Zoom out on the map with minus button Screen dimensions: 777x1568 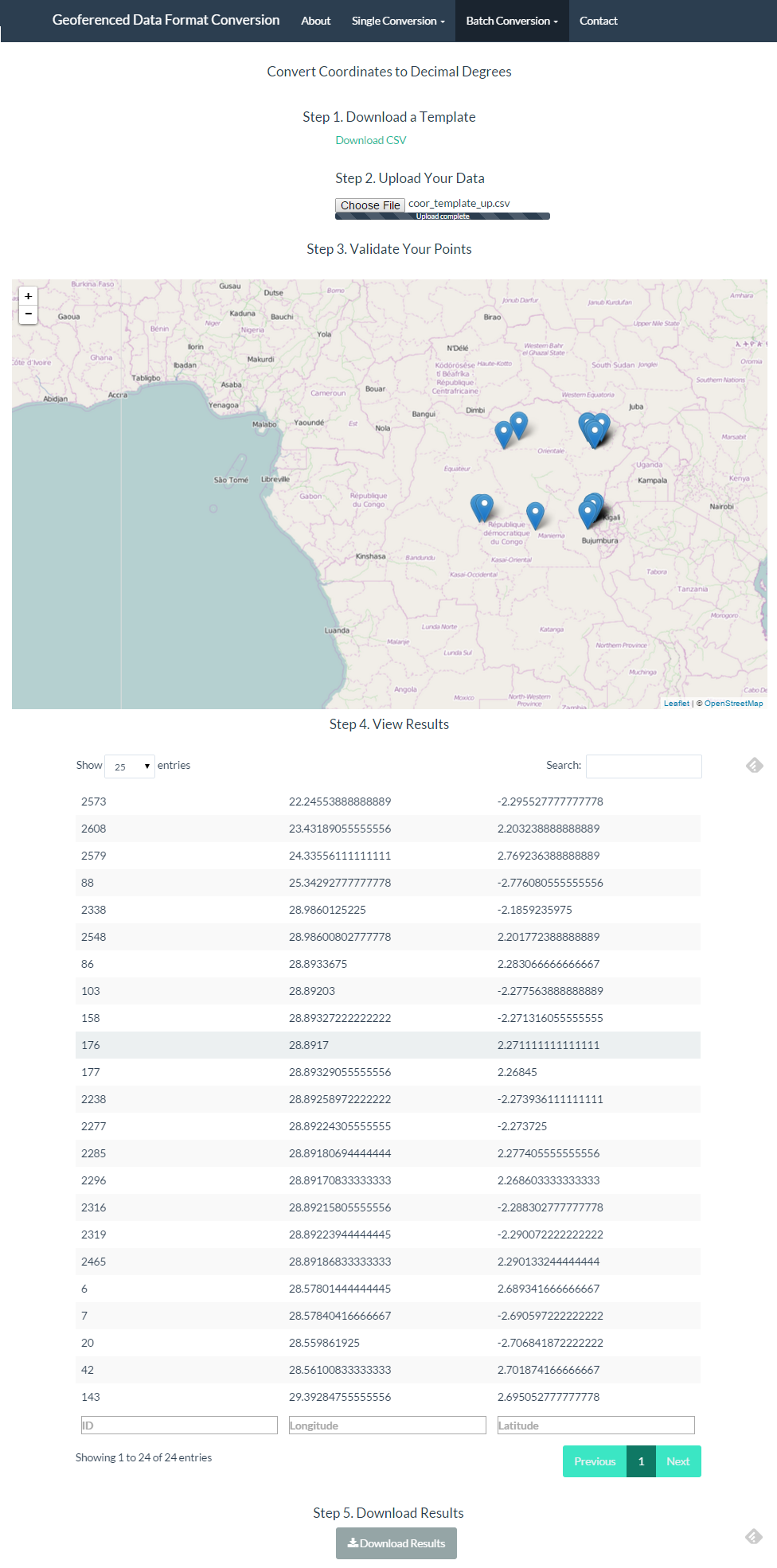(29, 314)
